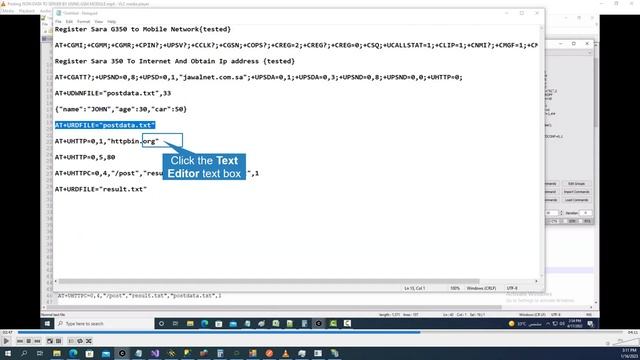Open taskbar Search icon
Viewport: 640px width, 360px height.
coord(24,353)
